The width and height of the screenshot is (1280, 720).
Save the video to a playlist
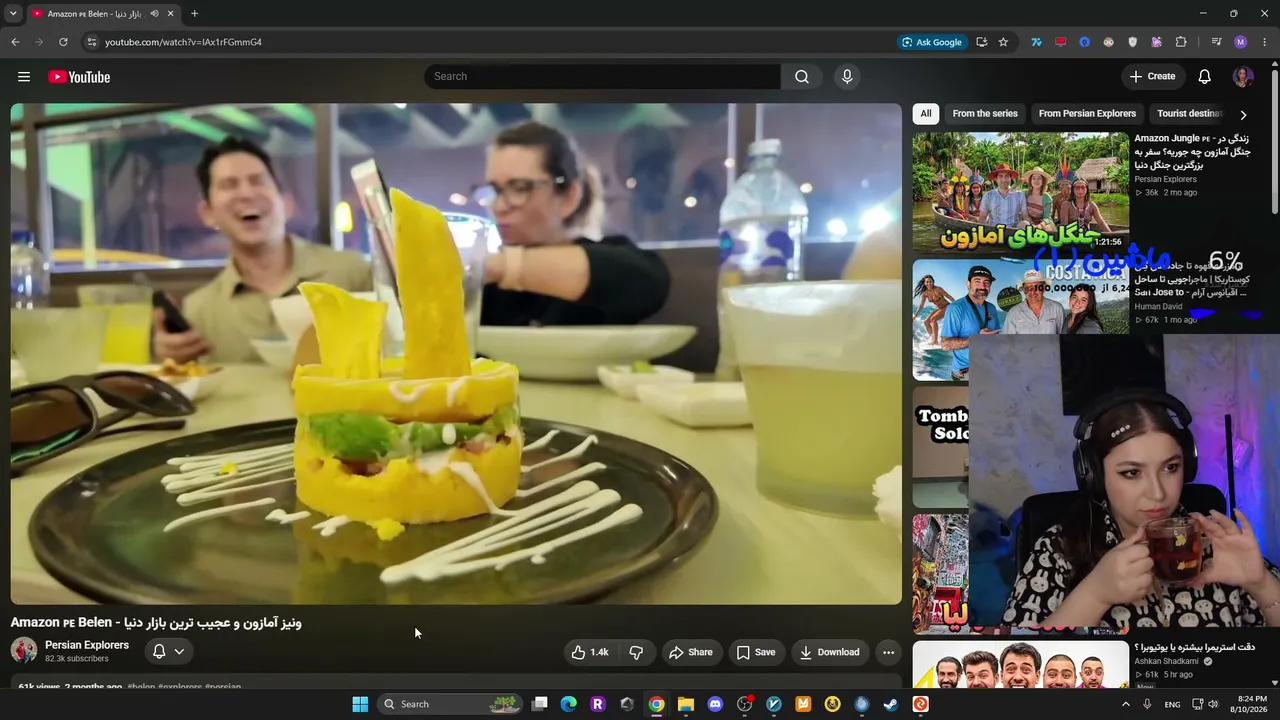pos(756,652)
